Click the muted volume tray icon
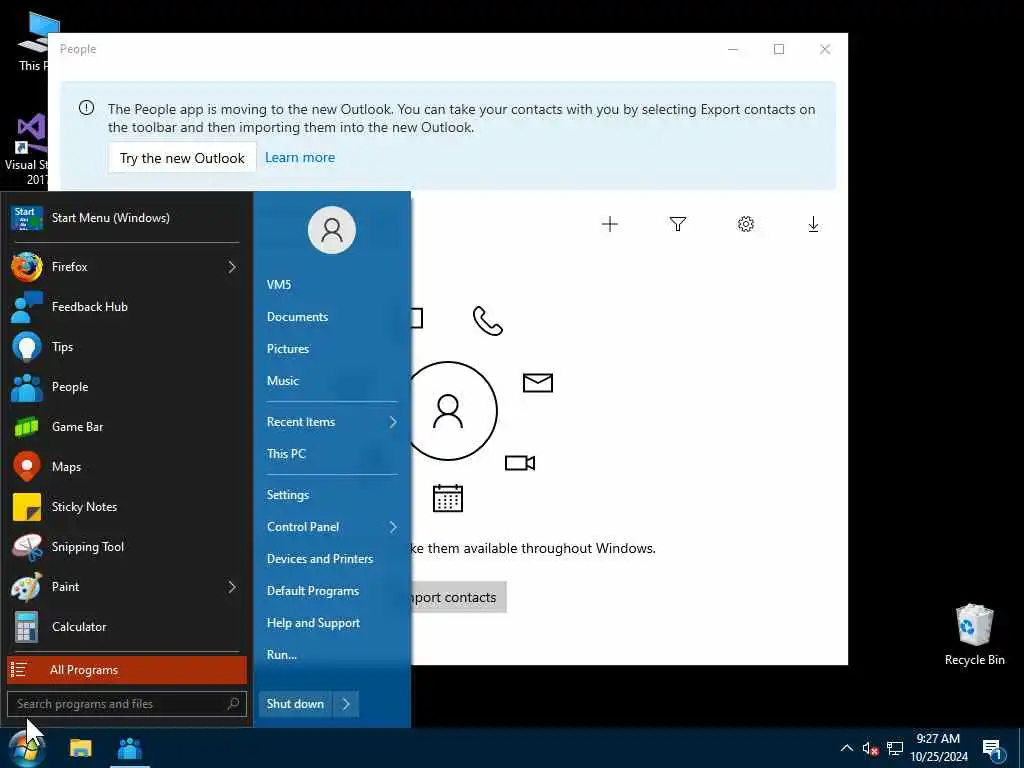This screenshot has width=1024, height=768. click(870, 748)
